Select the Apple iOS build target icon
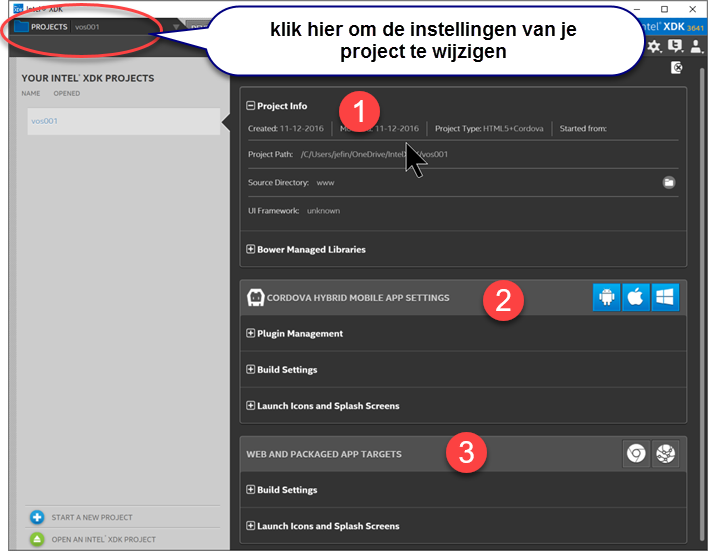 (636, 297)
